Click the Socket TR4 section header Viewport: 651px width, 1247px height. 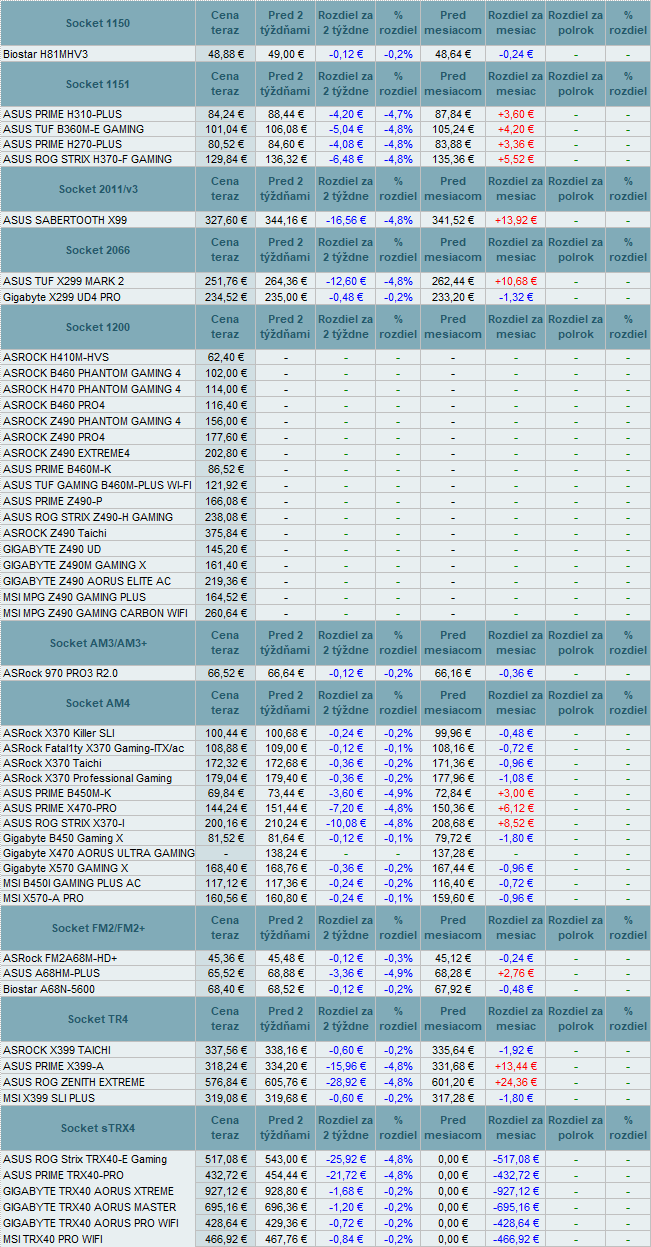coord(97,1019)
